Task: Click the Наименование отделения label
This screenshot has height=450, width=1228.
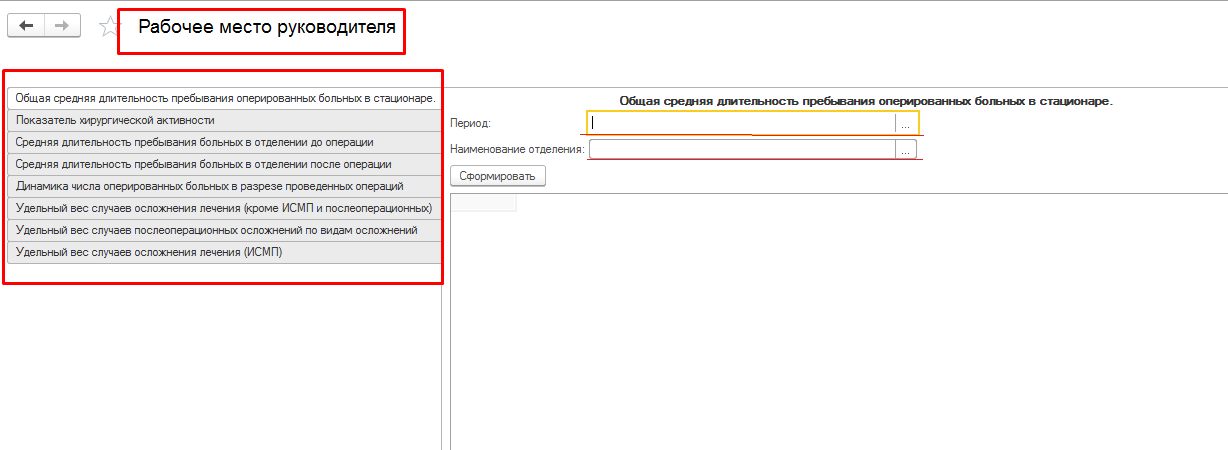Action: pyautogui.click(x=517, y=150)
